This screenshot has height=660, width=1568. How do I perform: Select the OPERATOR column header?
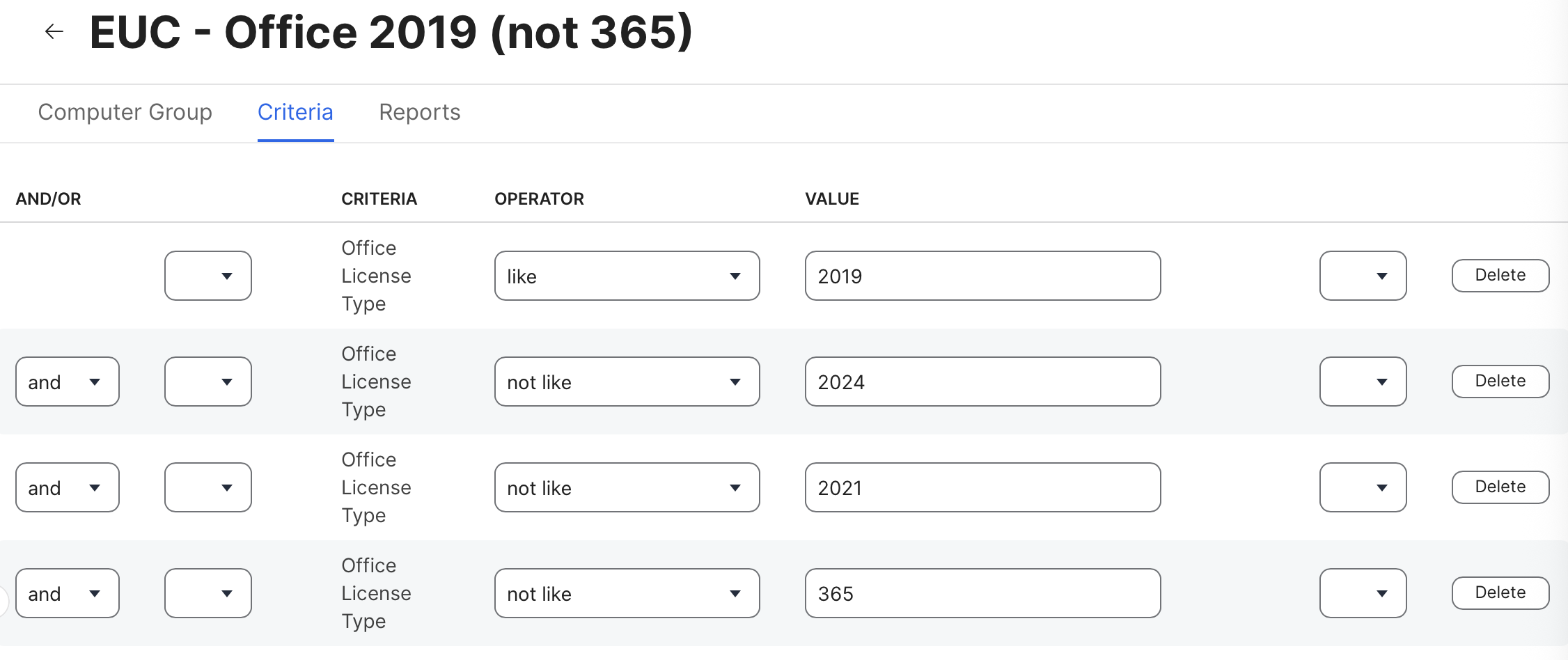coord(539,199)
